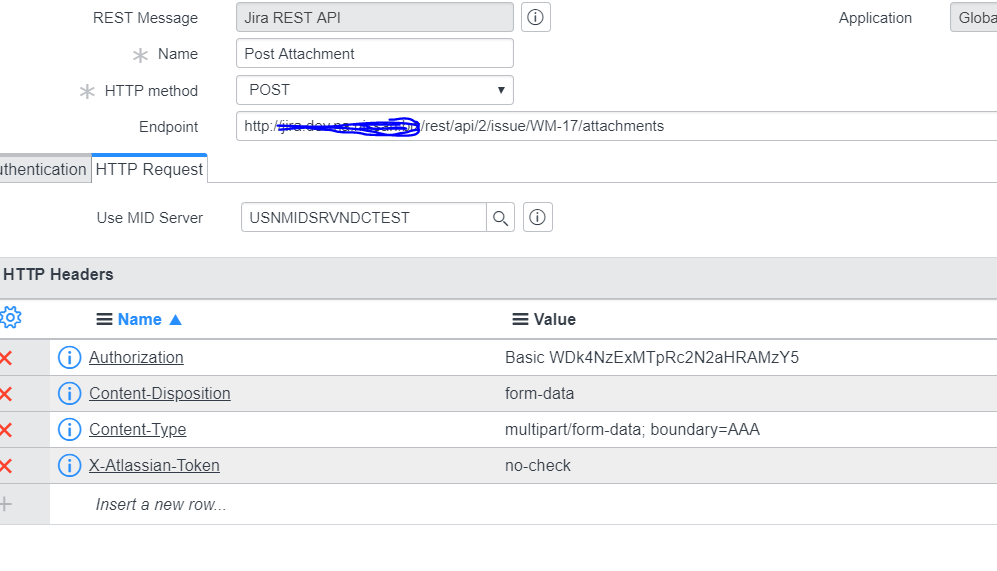Delete the X-Atlassian-Token header row
The image size is (997, 571).
click(6, 465)
